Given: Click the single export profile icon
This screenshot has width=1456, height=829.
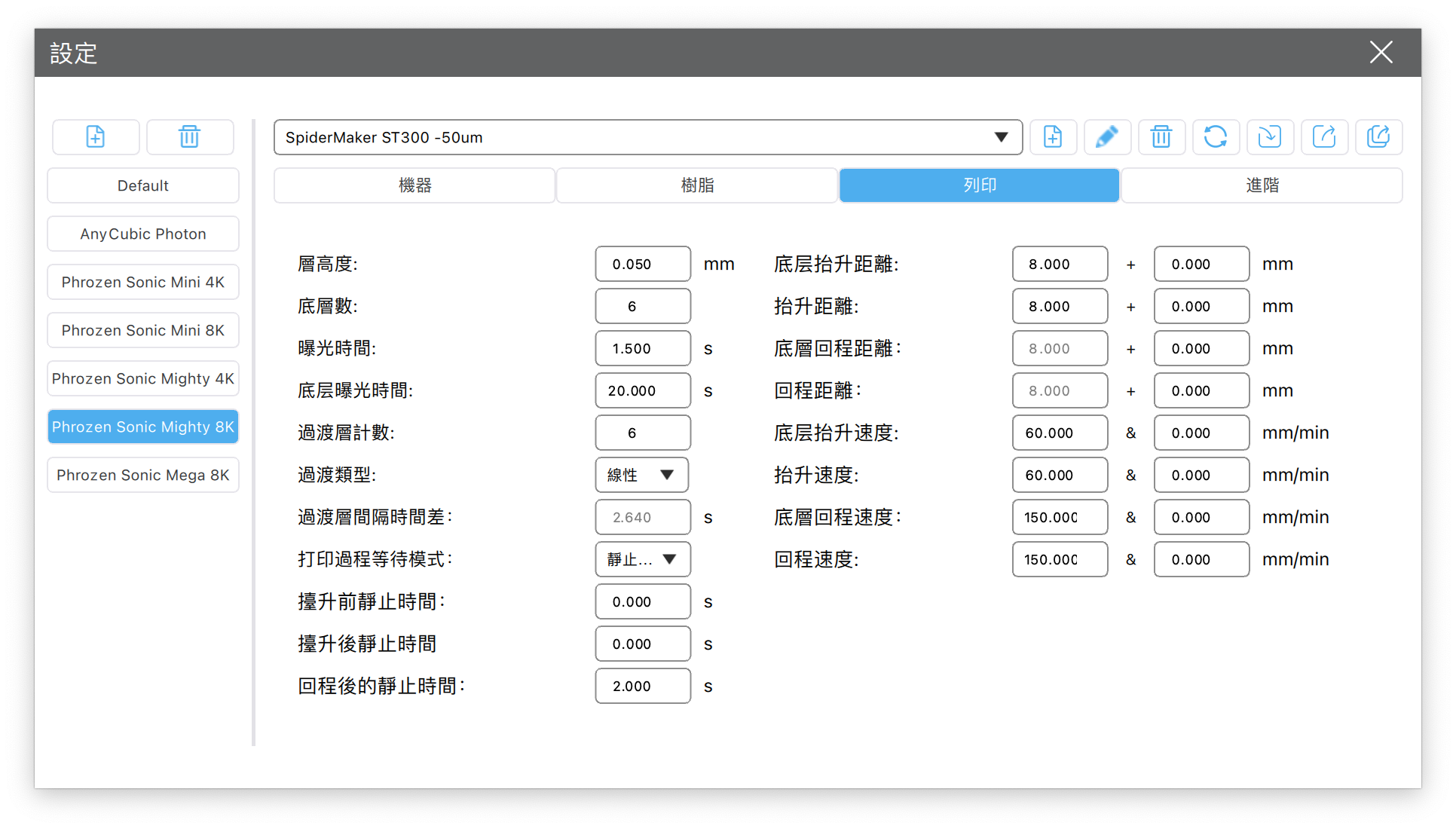Looking at the screenshot, I should 1324,137.
